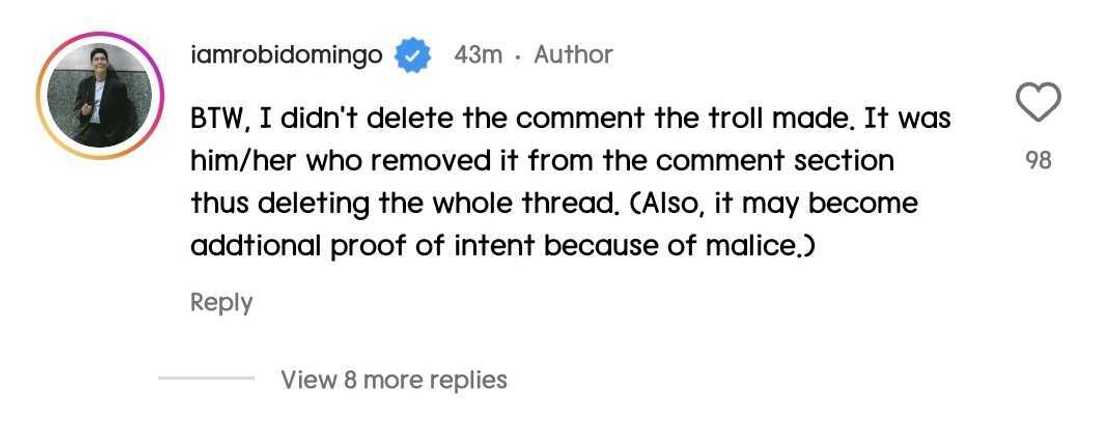Click the misspelled word addtional

254,245
